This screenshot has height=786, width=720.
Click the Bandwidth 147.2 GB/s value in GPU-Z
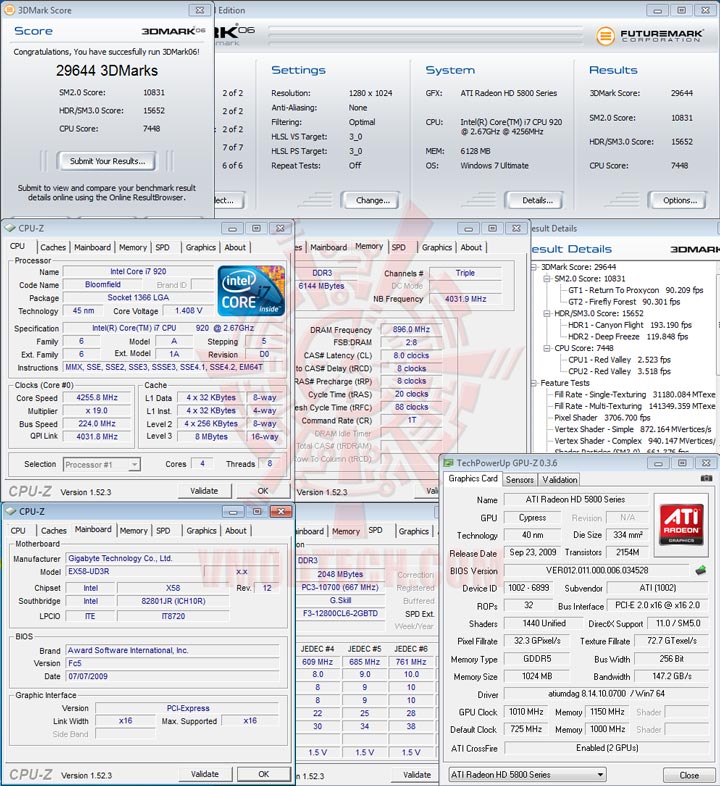click(x=671, y=676)
